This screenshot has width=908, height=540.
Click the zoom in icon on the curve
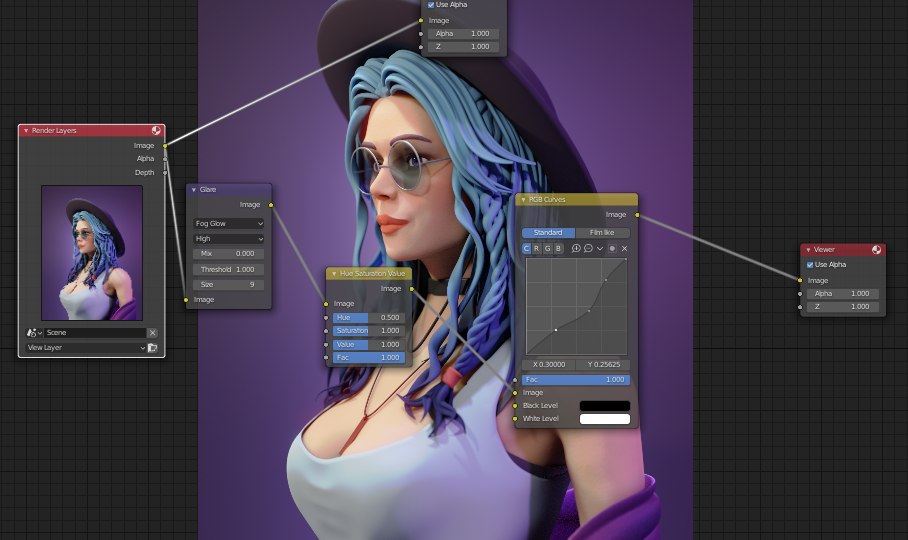pyautogui.click(x=576, y=248)
